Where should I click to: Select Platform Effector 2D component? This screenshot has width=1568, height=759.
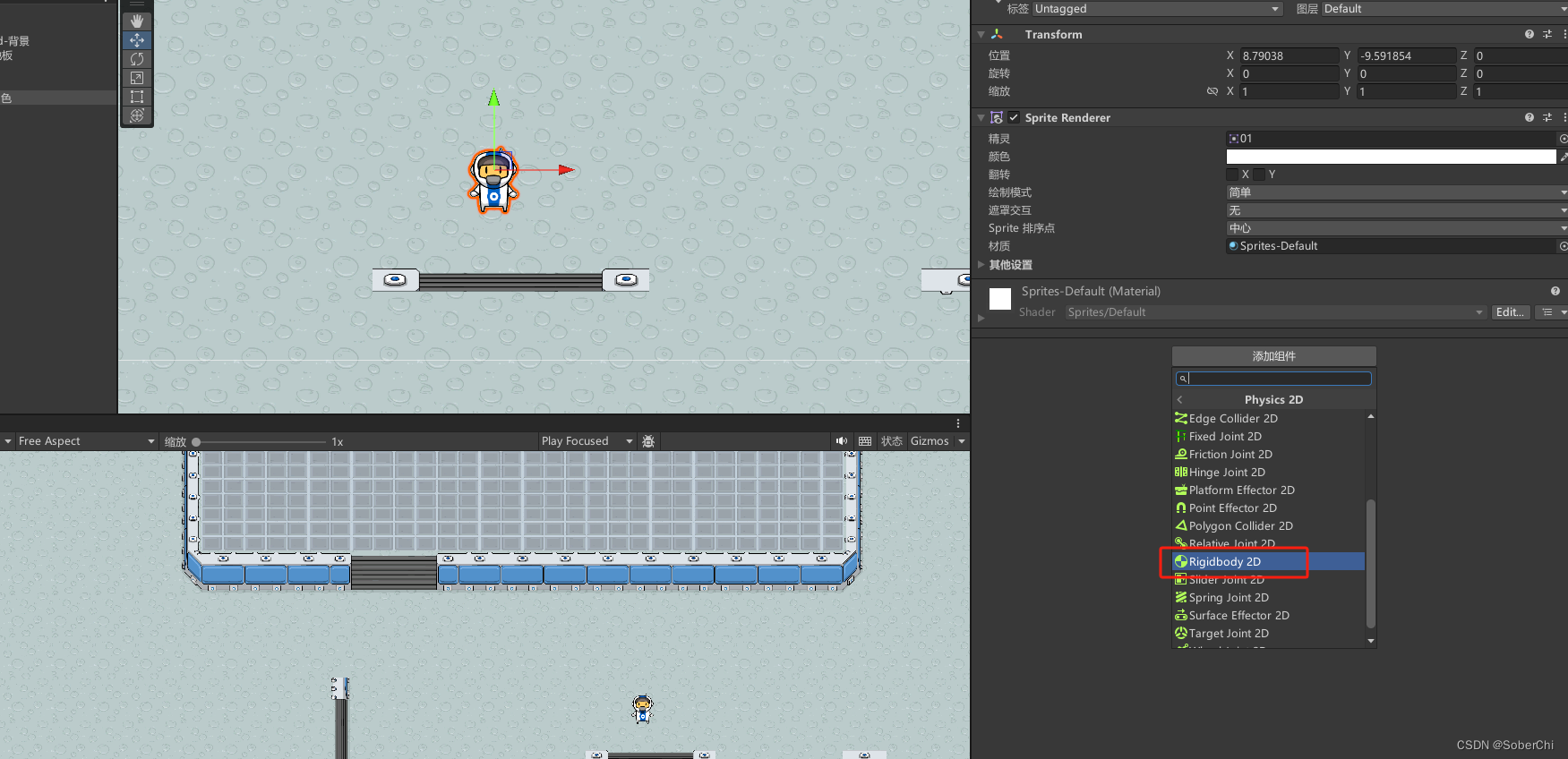click(x=1269, y=490)
